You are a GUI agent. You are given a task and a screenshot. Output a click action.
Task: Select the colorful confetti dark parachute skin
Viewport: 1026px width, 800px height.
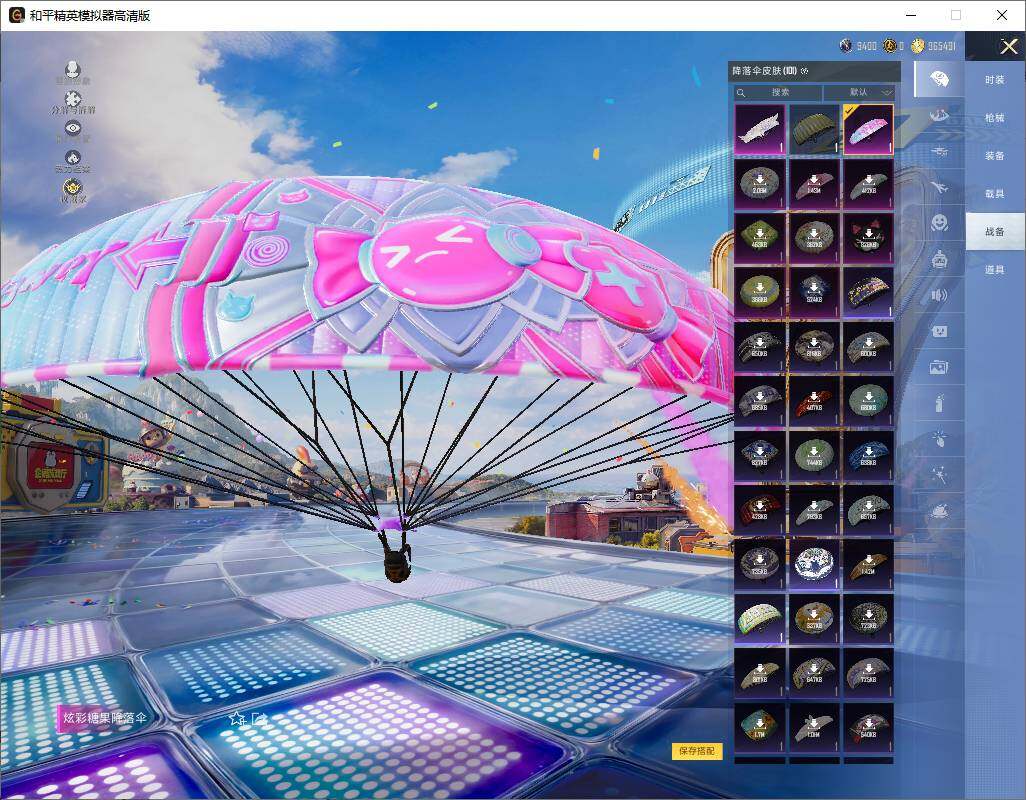tap(868, 292)
